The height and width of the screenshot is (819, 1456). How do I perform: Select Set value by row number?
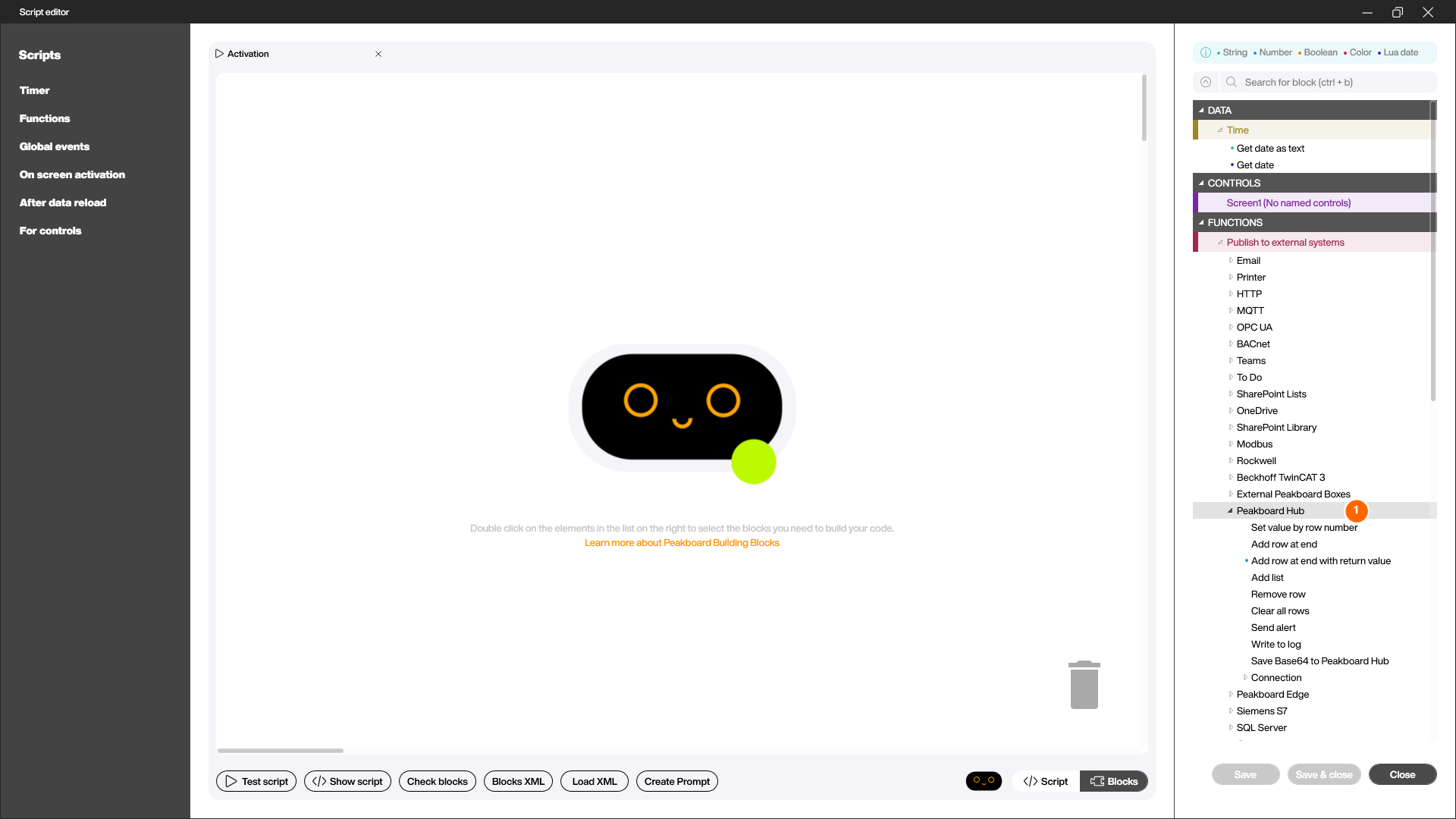pyautogui.click(x=1304, y=527)
